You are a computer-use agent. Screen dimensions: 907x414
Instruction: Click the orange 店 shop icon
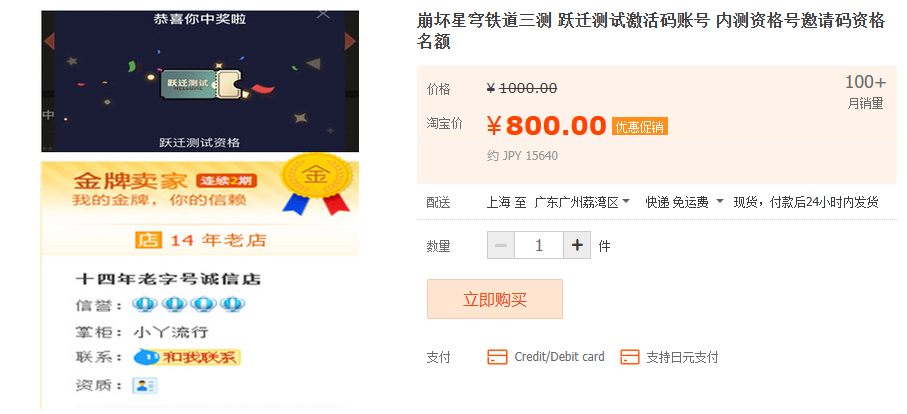point(147,240)
